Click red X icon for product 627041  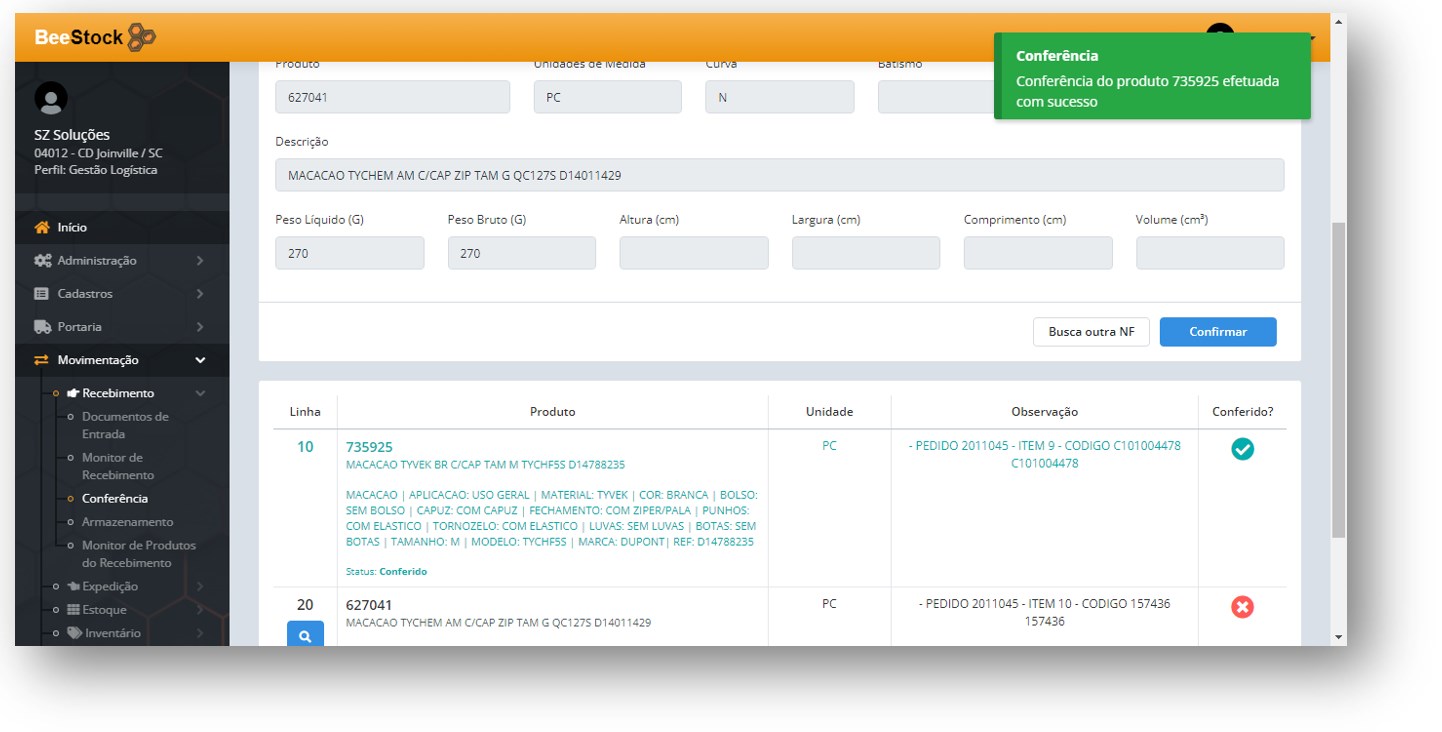click(1242, 607)
